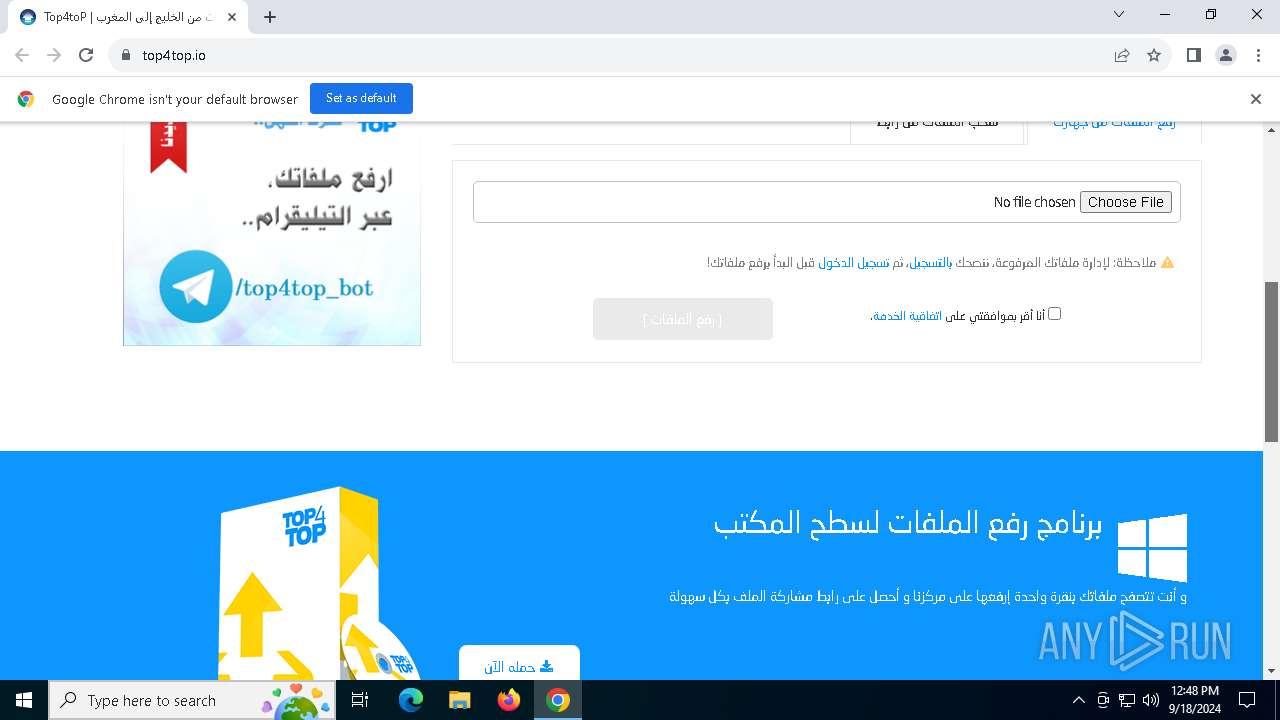This screenshot has width=1280, height=720.
Task: Select the Top4toP browser tab
Action: pos(130,17)
